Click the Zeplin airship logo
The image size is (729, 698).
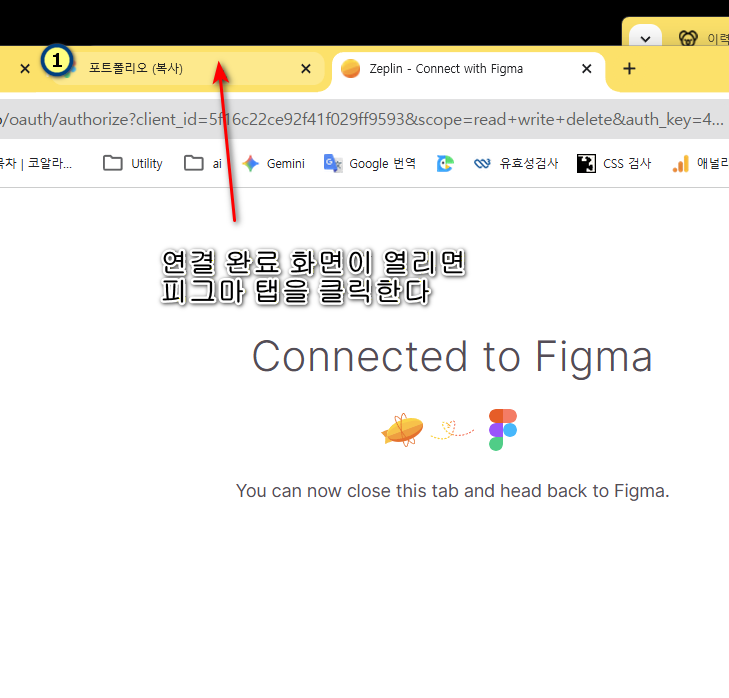point(402,429)
